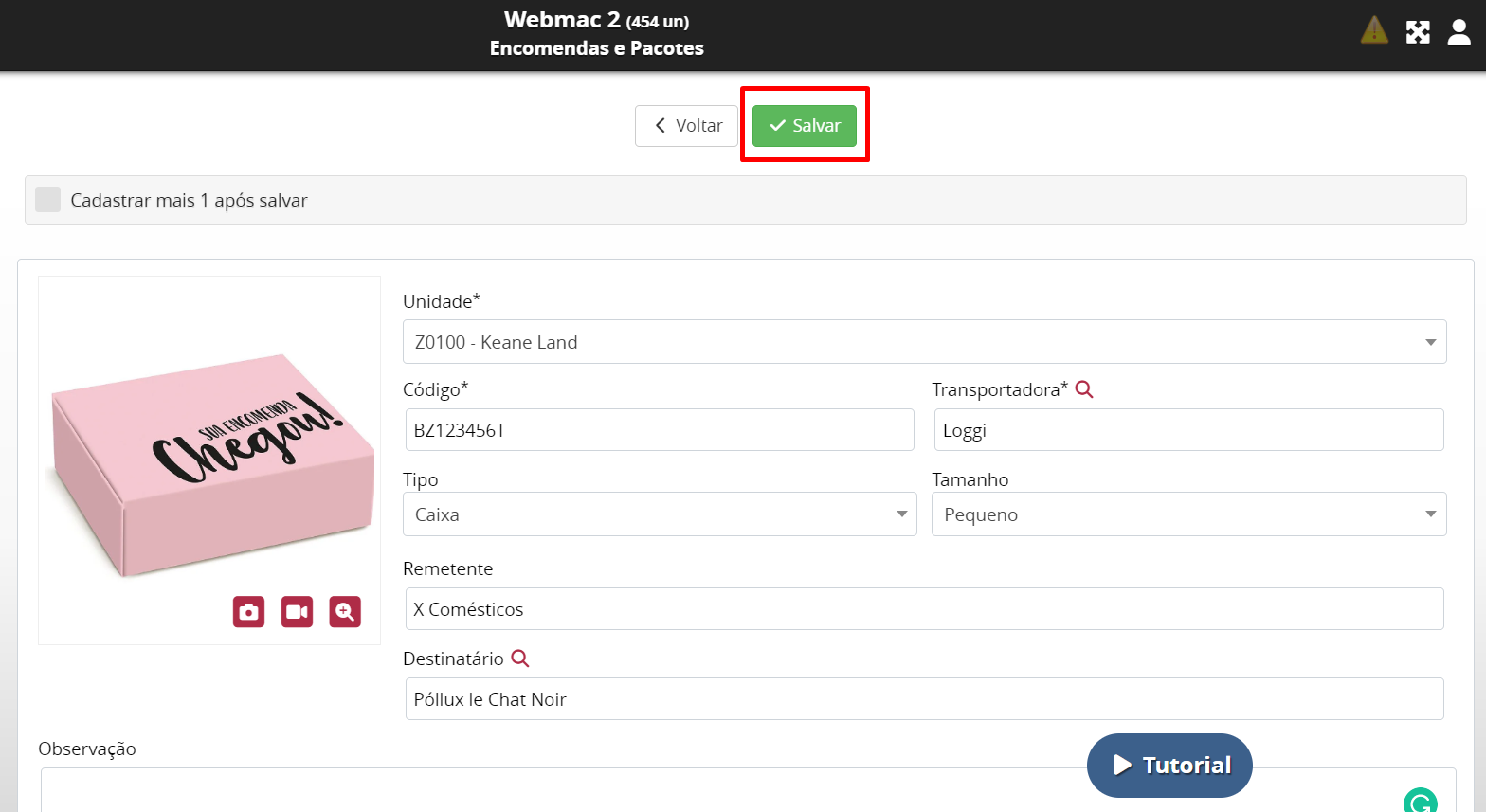Click the zoom magnifier icon under image
Screen dimensions: 1486x812
pyautogui.click(x=345, y=612)
